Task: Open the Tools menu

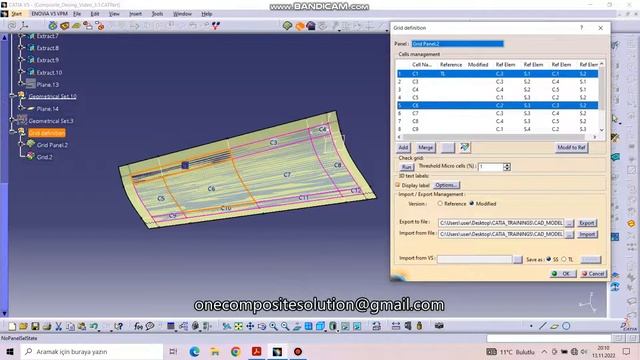Action: point(158,14)
